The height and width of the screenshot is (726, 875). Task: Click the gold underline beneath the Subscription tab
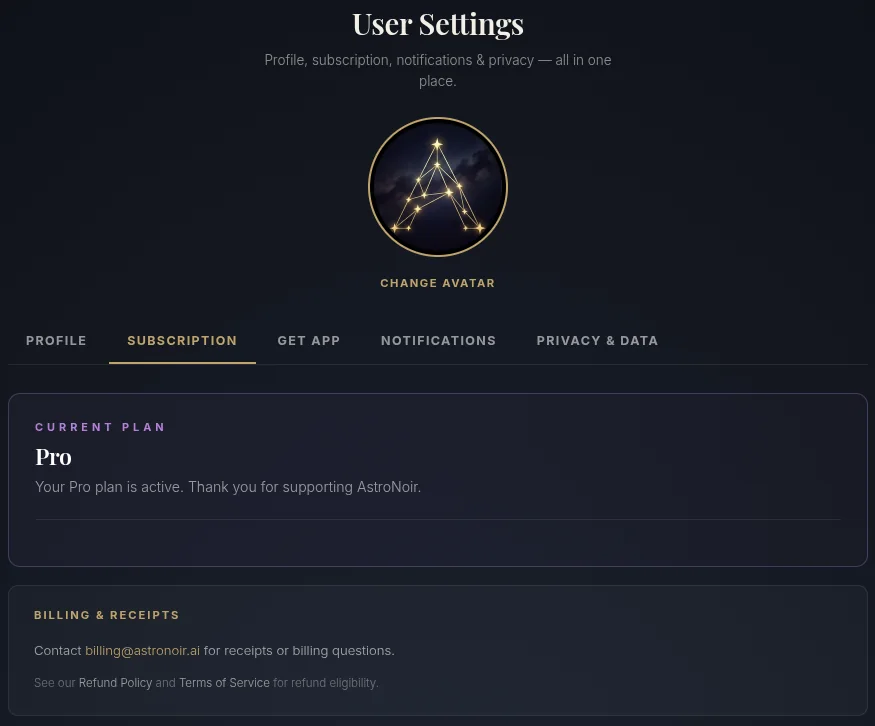coord(182,363)
